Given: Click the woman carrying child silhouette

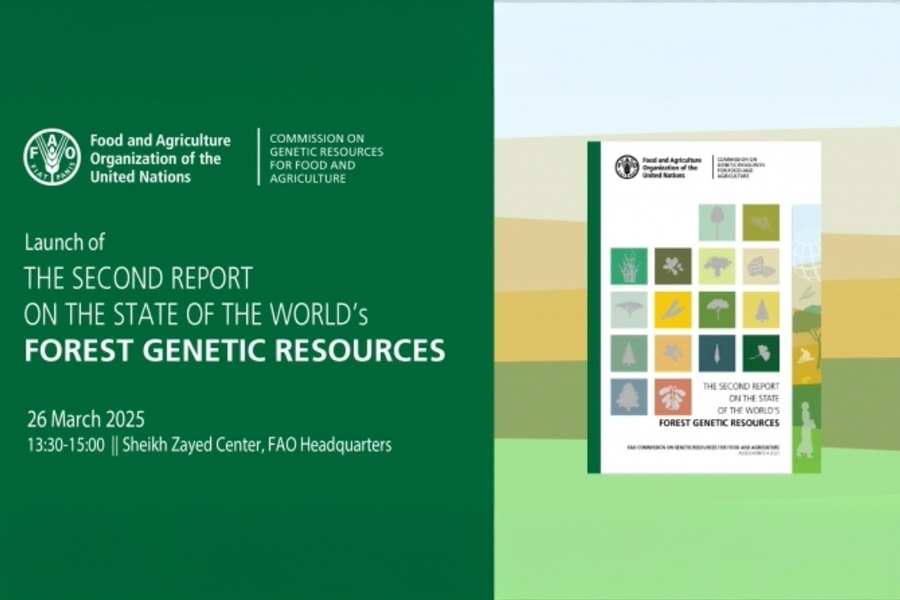Looking at the screenshot, I should point(805,429).
